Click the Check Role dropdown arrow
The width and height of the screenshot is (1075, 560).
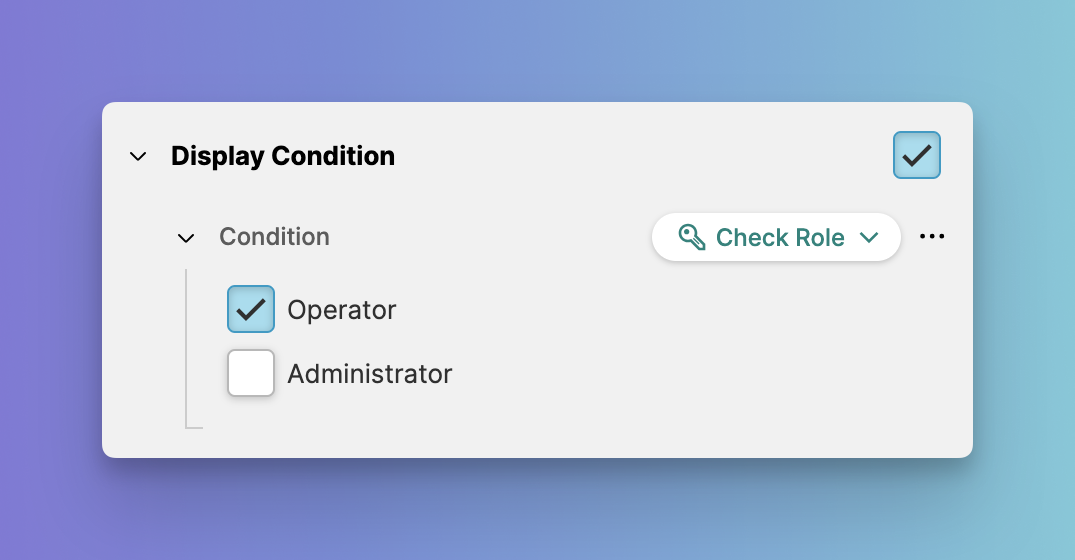(868, 238)
